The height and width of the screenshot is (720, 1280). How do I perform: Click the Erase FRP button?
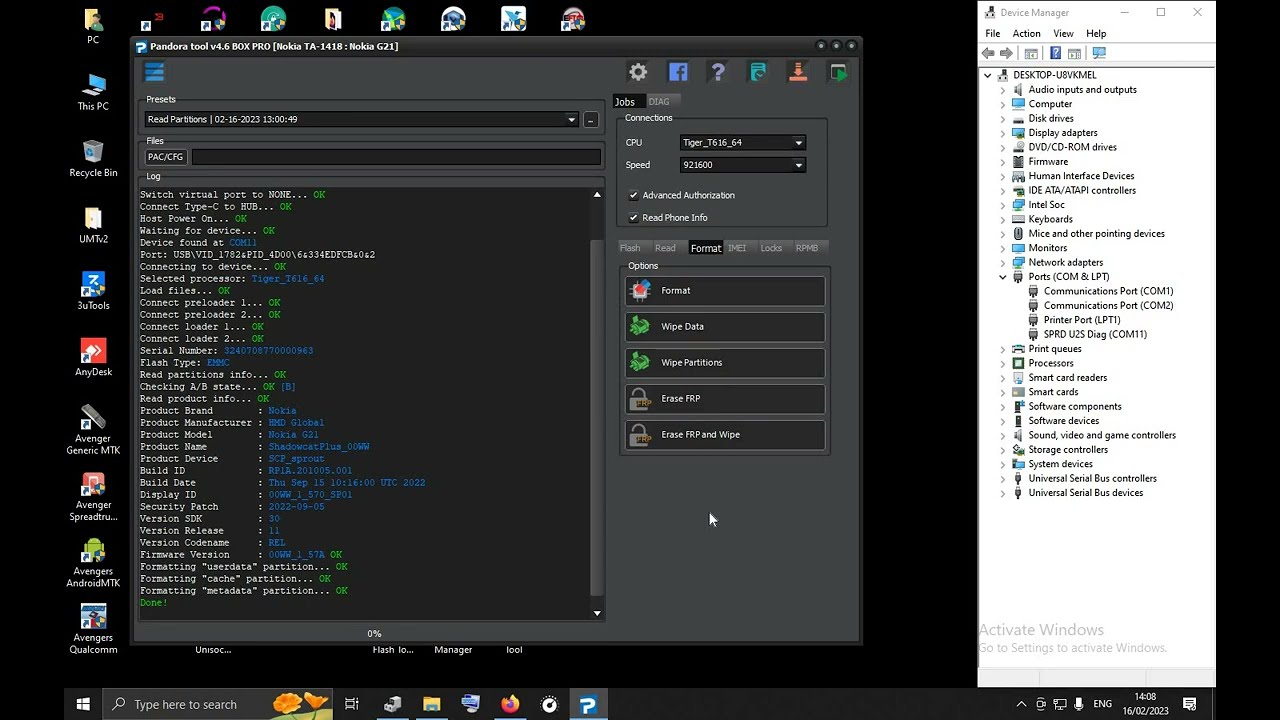725,399
